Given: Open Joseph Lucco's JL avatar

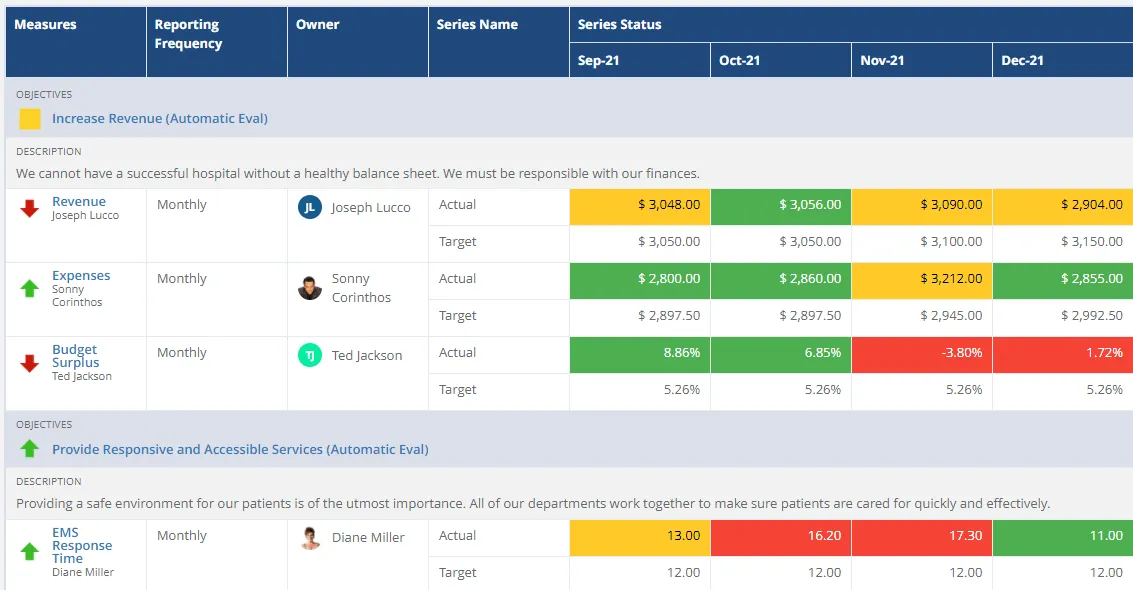Looking at the screenshot, I should point(309,208).
